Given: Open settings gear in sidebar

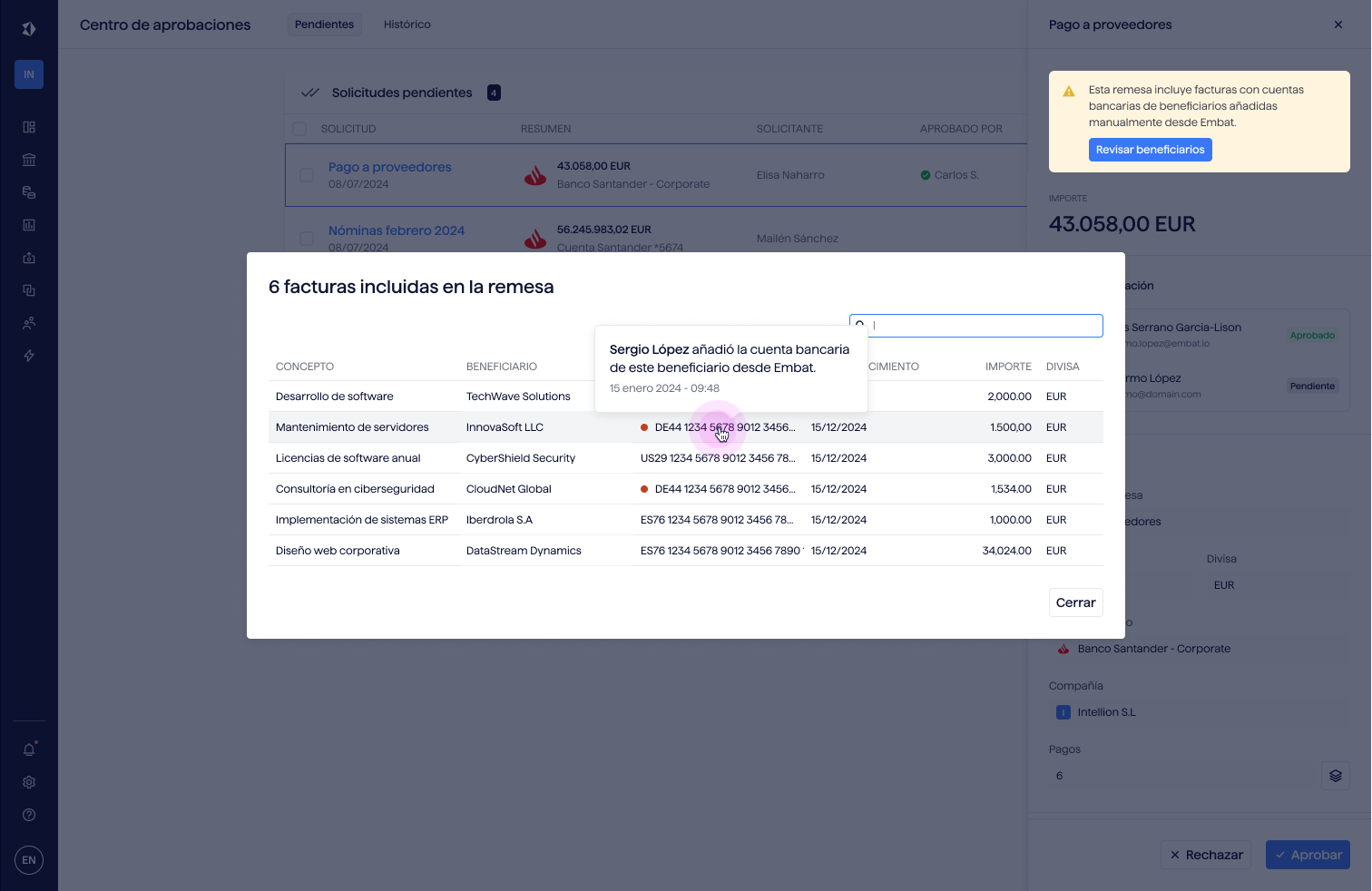Looking at the screenshot, I should (29, 782).
